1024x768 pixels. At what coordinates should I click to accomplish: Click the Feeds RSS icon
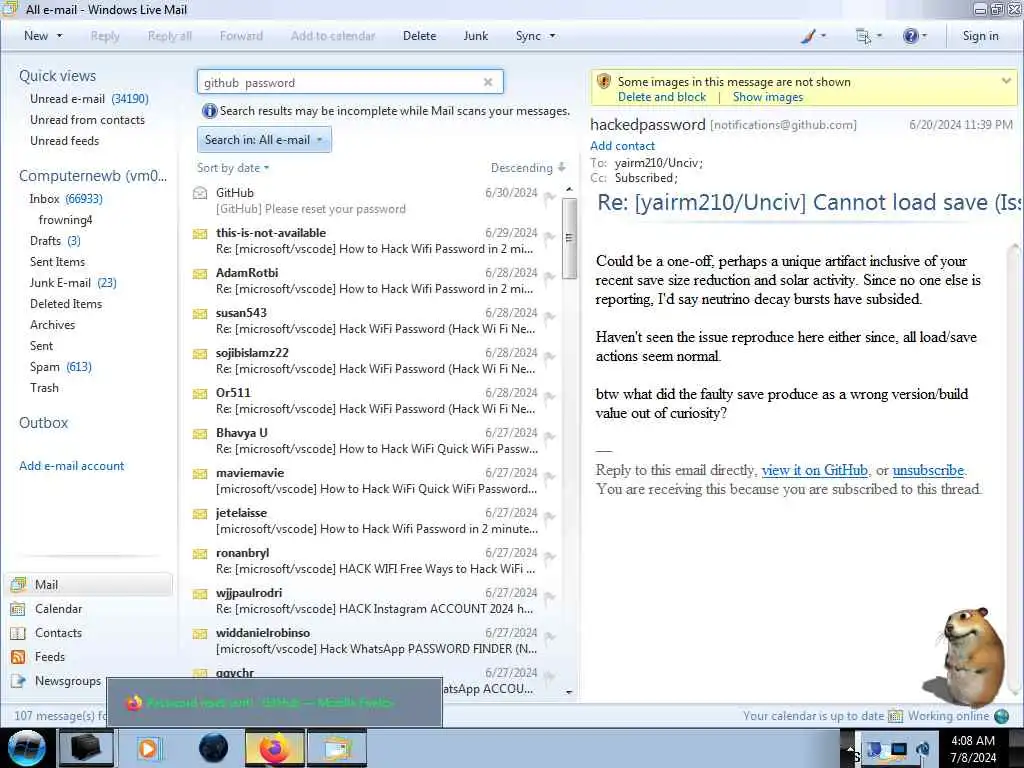pos(18,657)
